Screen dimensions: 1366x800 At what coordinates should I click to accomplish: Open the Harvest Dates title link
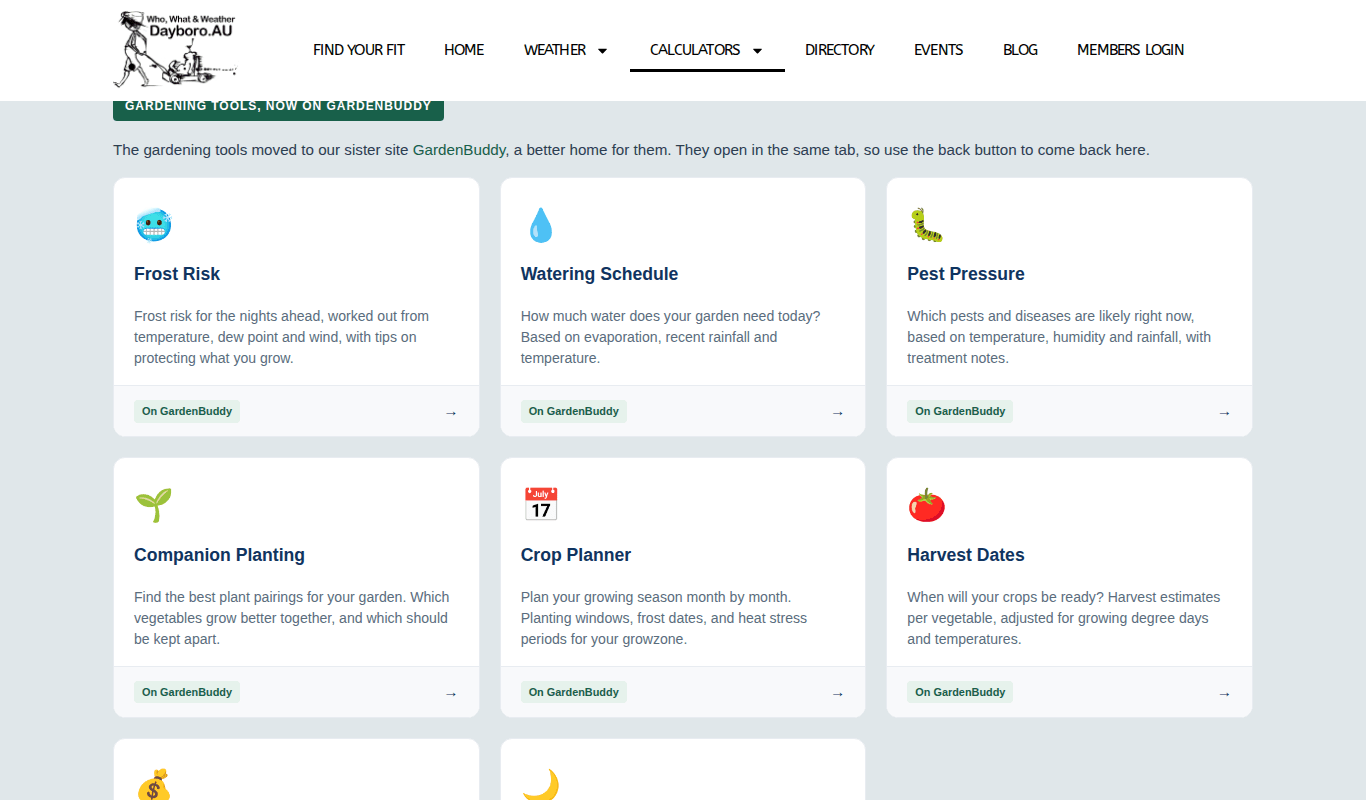click(x=966, y=555)
